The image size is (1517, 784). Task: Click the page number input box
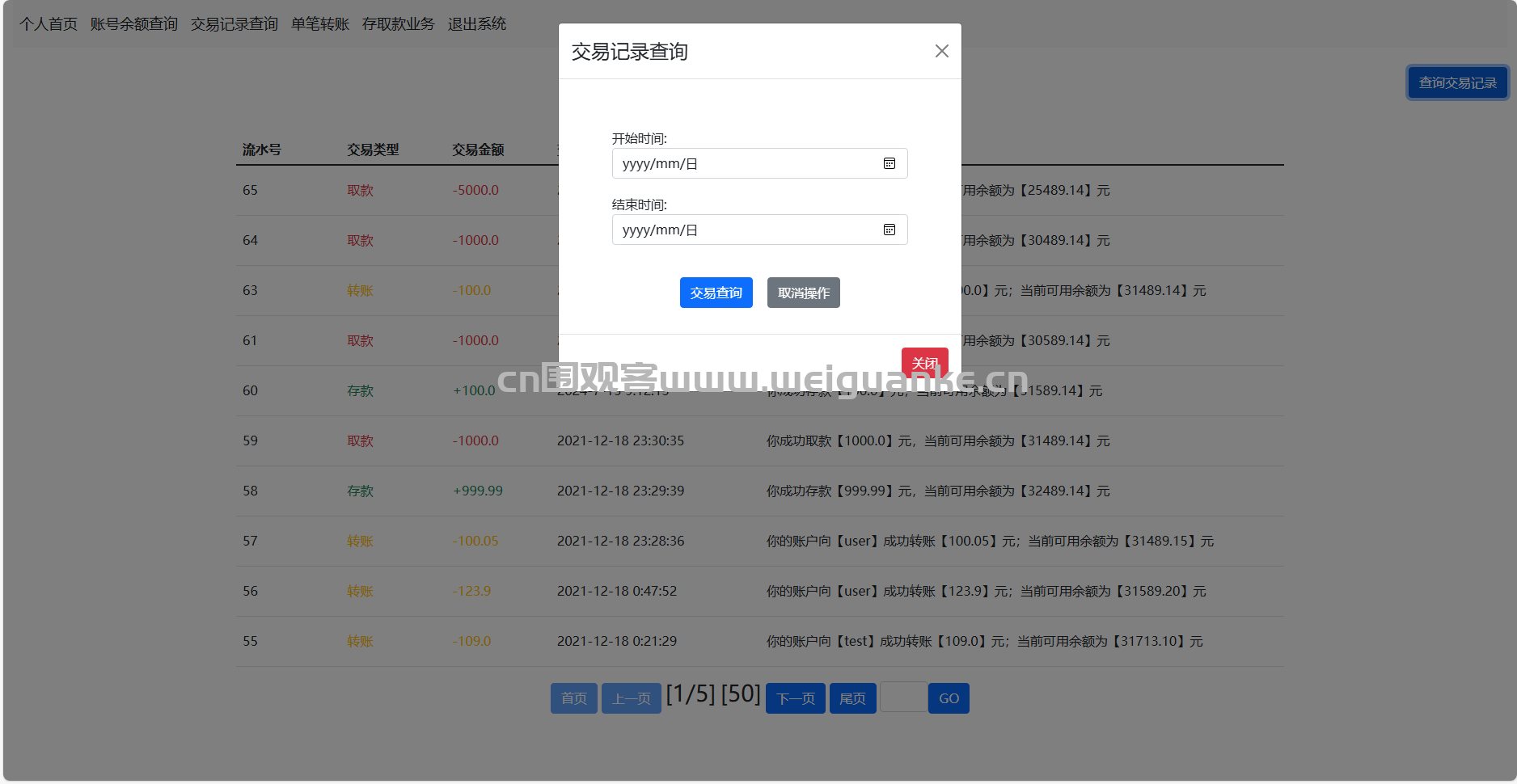coord(902,698)
